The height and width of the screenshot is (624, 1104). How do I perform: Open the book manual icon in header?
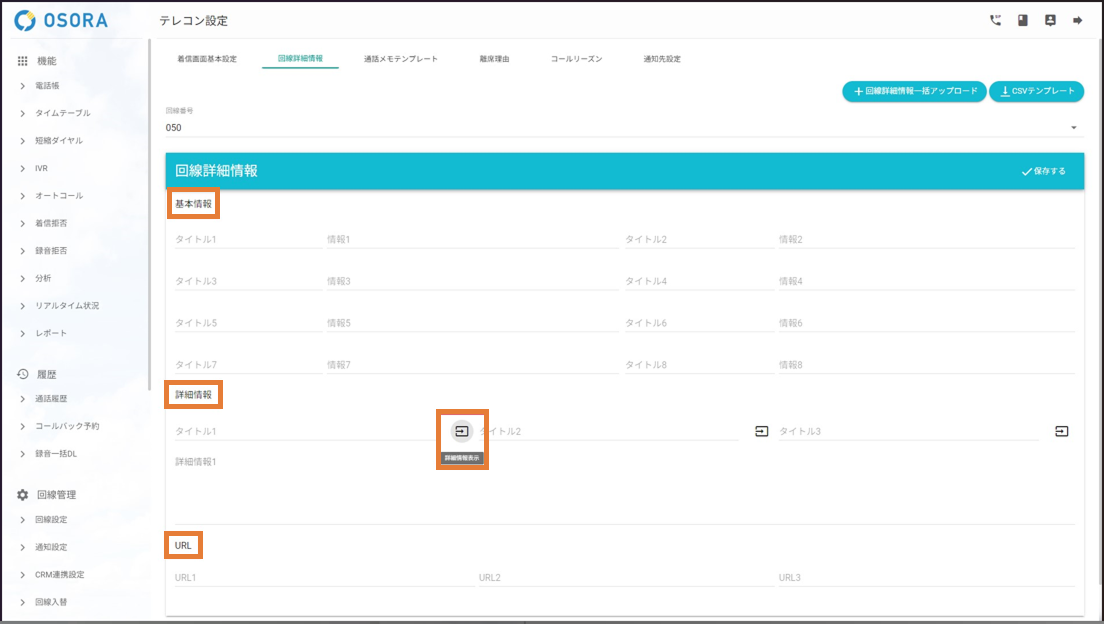(1023, 20)
